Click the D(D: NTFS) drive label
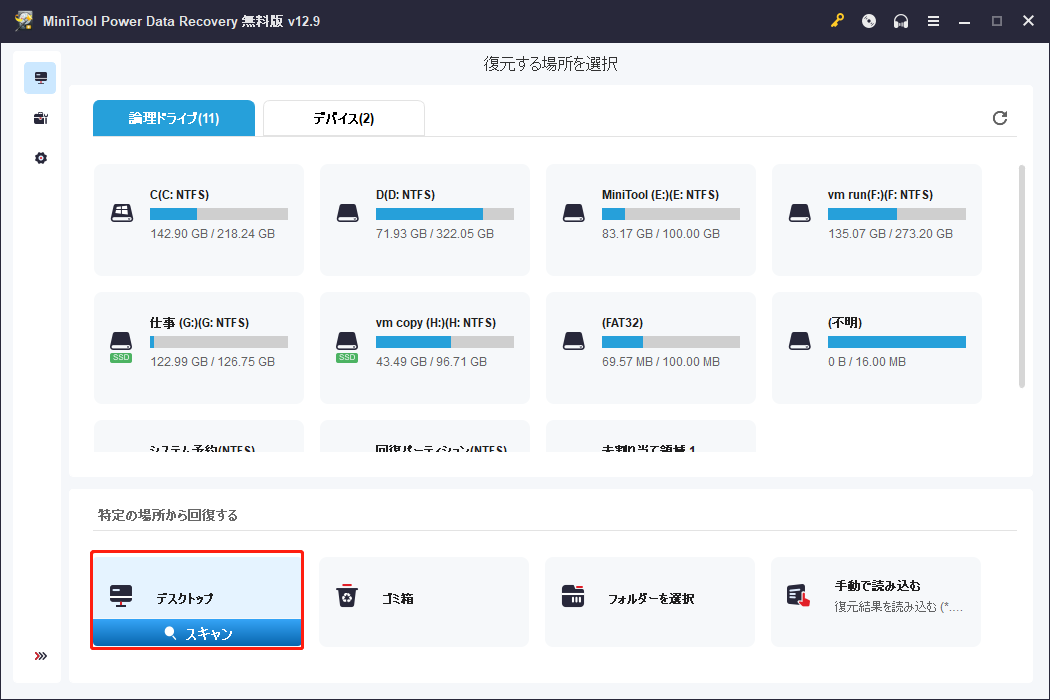The height and width of the screenshot is (700, 1050). coord(405,194)
